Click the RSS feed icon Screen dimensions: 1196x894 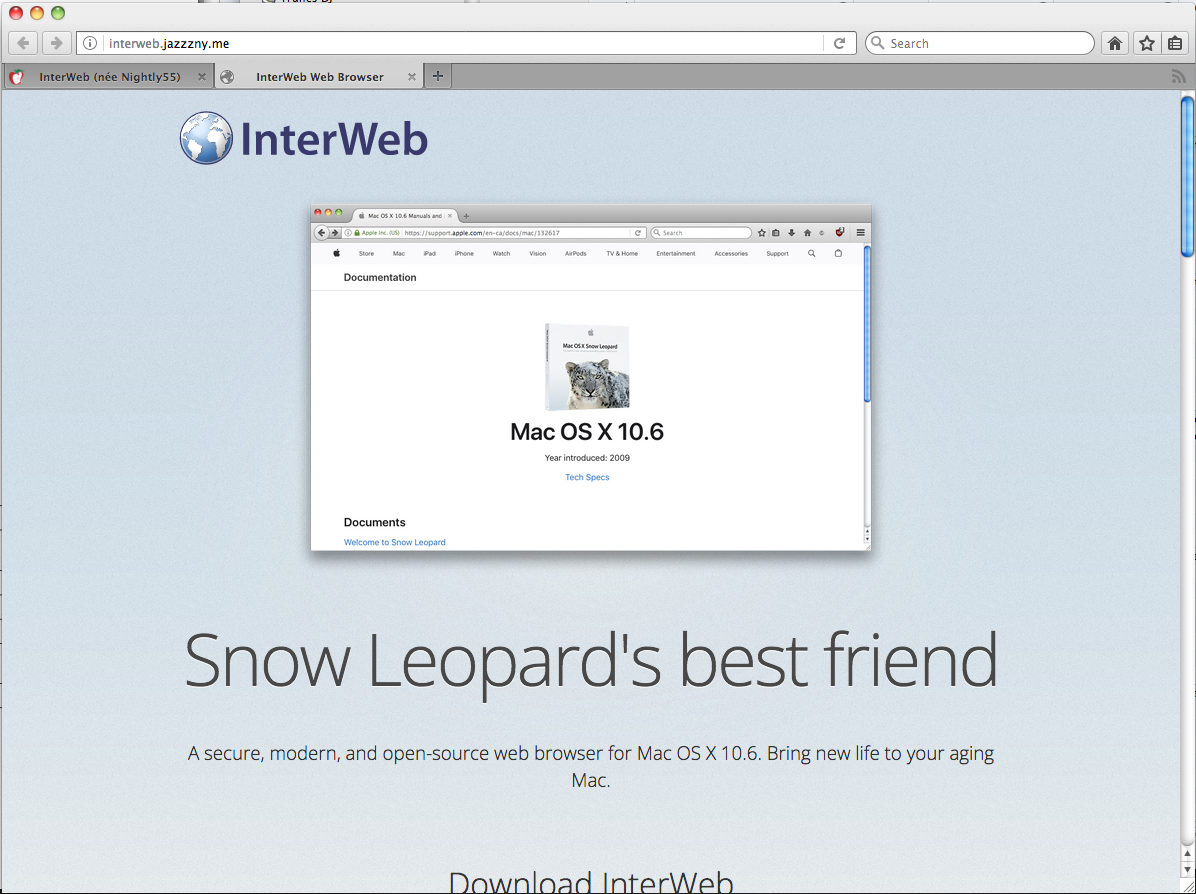1178,76
